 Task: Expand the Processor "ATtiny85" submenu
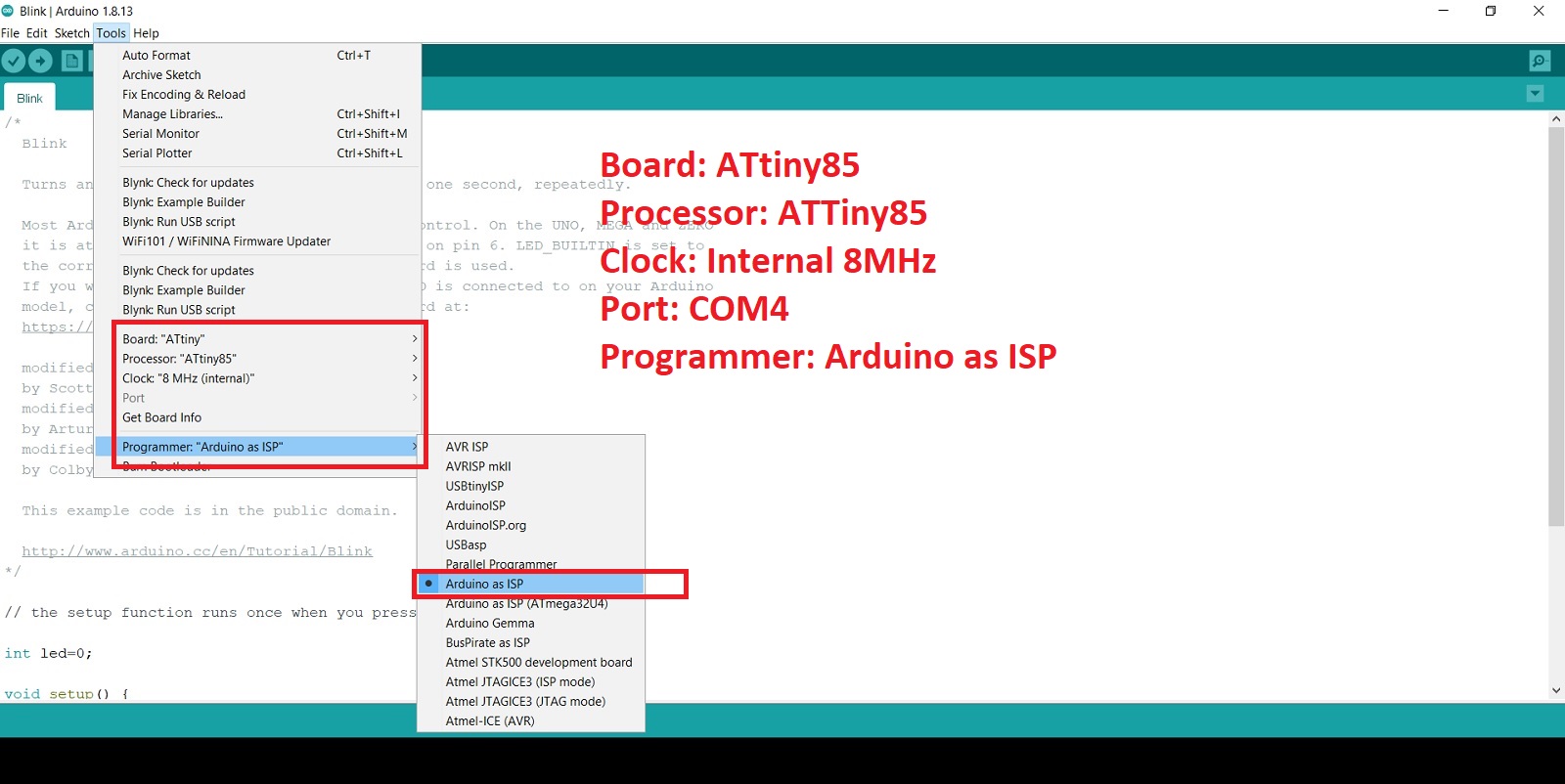coord(258,359)
